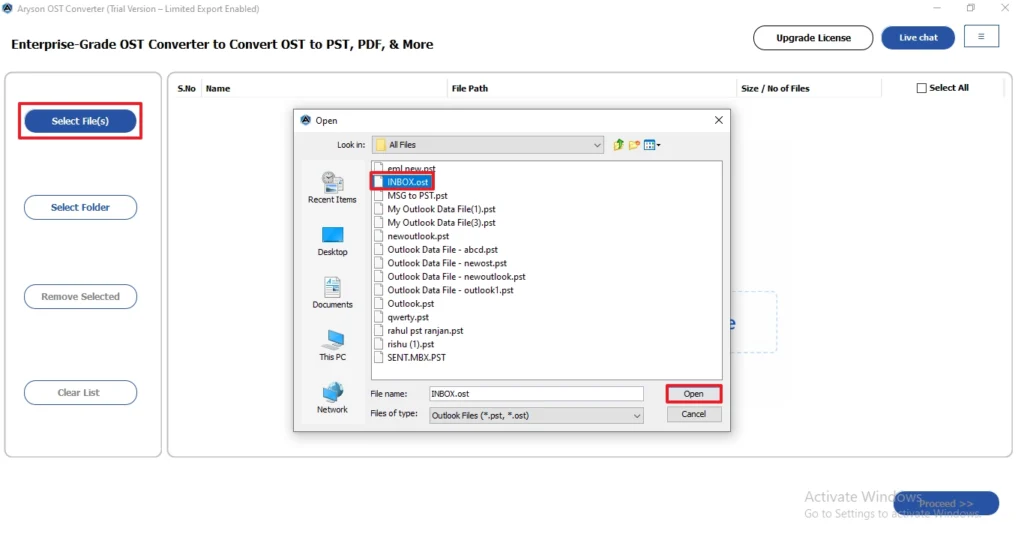Start a Live chat session
This screenshot has width=1024, height=546.
pyautogui.click(x=918, y=38)
